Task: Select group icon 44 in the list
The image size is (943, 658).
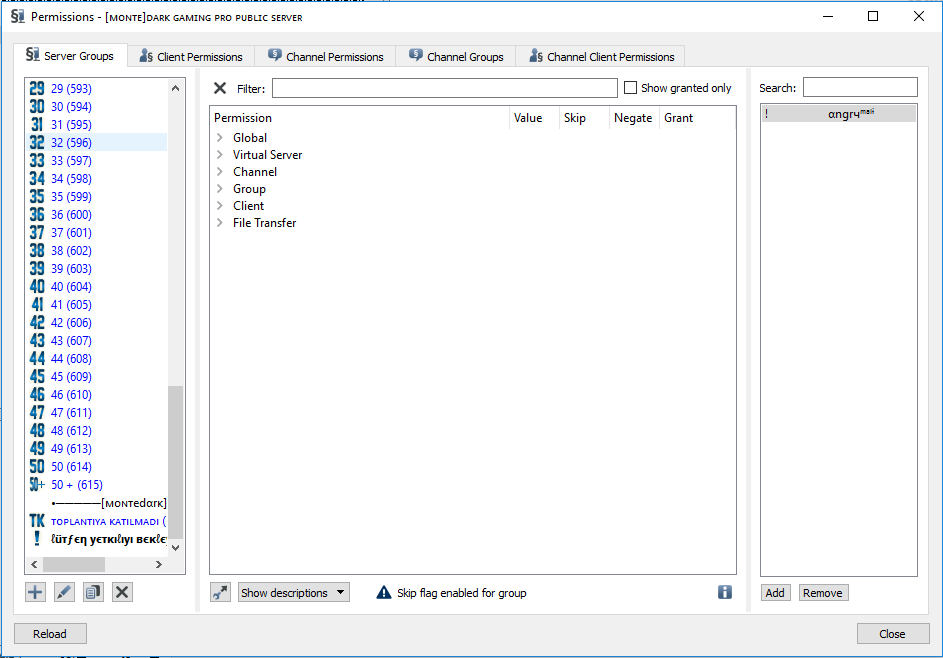Action: pos(37,358)
